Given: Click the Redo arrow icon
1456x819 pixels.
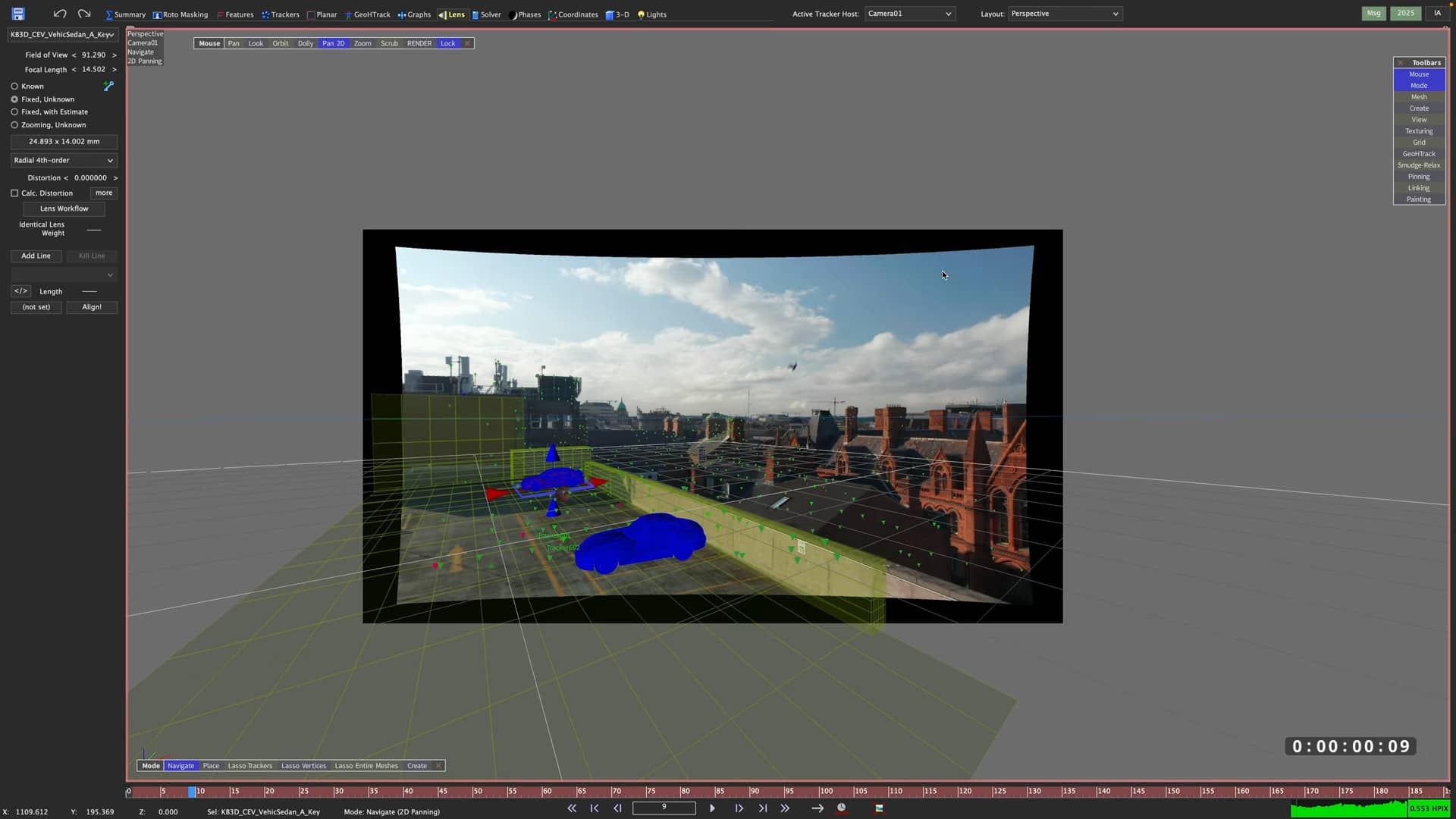Looking at the screenshot, I should 84,14.
